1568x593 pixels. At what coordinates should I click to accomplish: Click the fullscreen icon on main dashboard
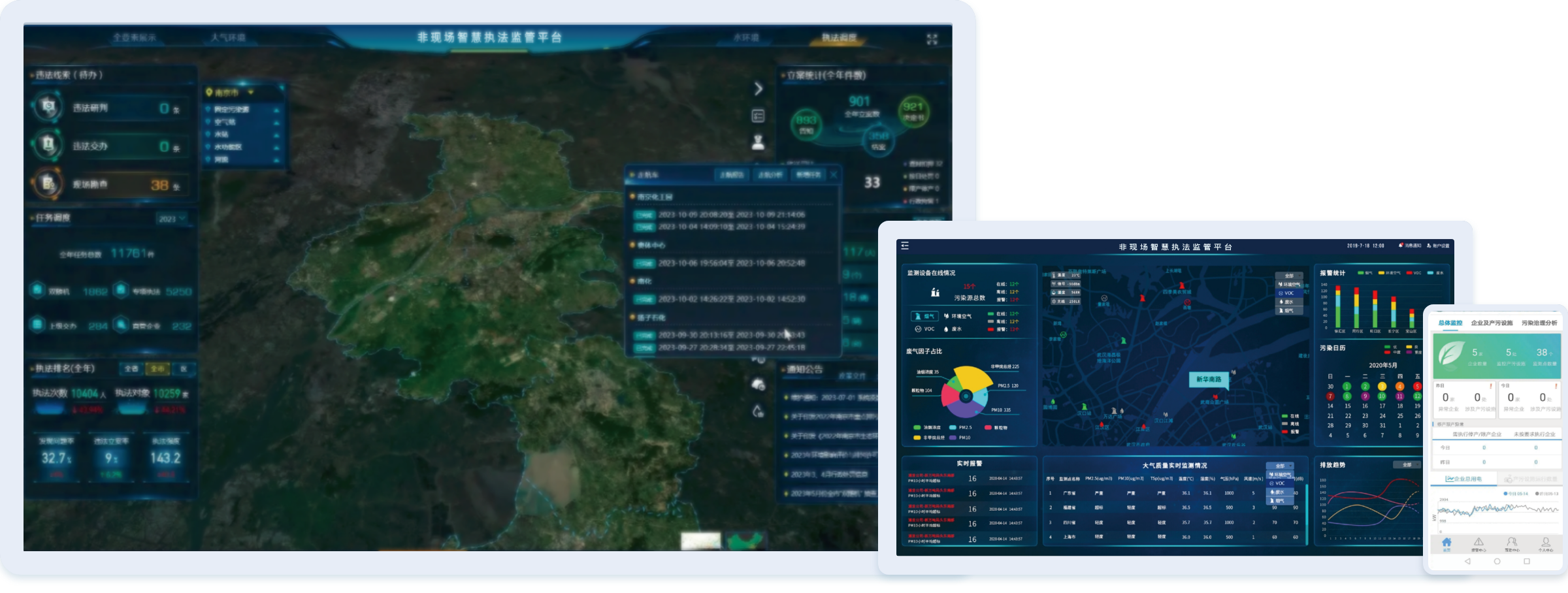[932, 39]
